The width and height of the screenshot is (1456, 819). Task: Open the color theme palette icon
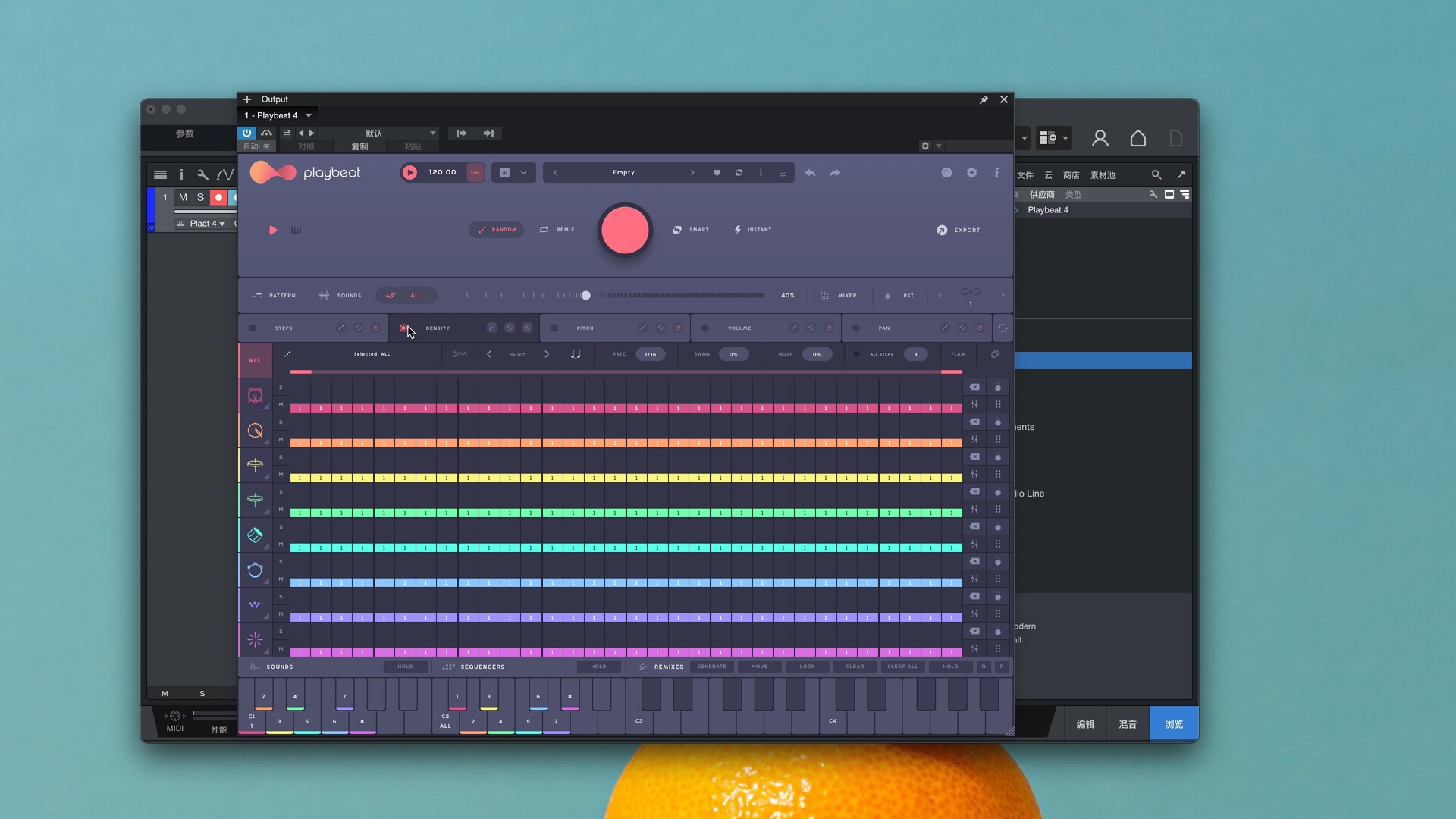(x=946, y=173)
